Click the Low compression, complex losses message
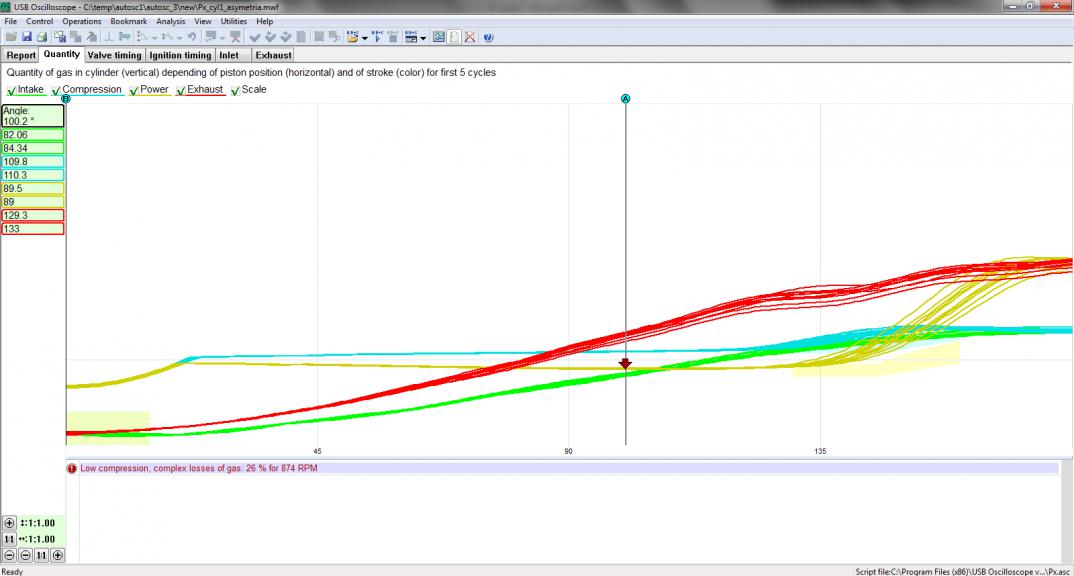Screen dimensions: 1074x576 point(199,468)
